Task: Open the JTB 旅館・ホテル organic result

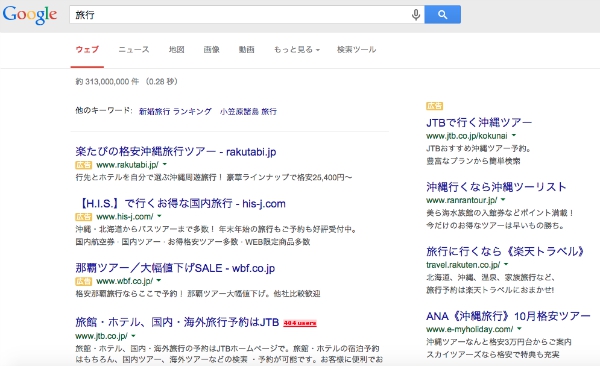Action: 177,322
